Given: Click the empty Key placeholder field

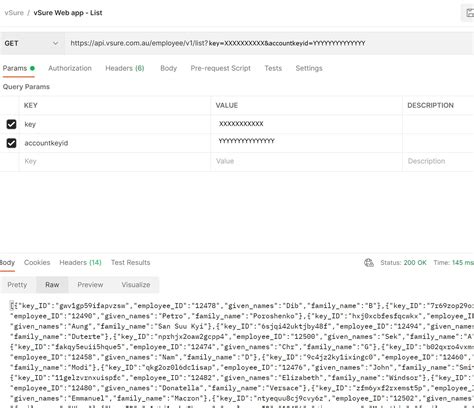Looking at the screenshot, I should click(x=115, y=162).
